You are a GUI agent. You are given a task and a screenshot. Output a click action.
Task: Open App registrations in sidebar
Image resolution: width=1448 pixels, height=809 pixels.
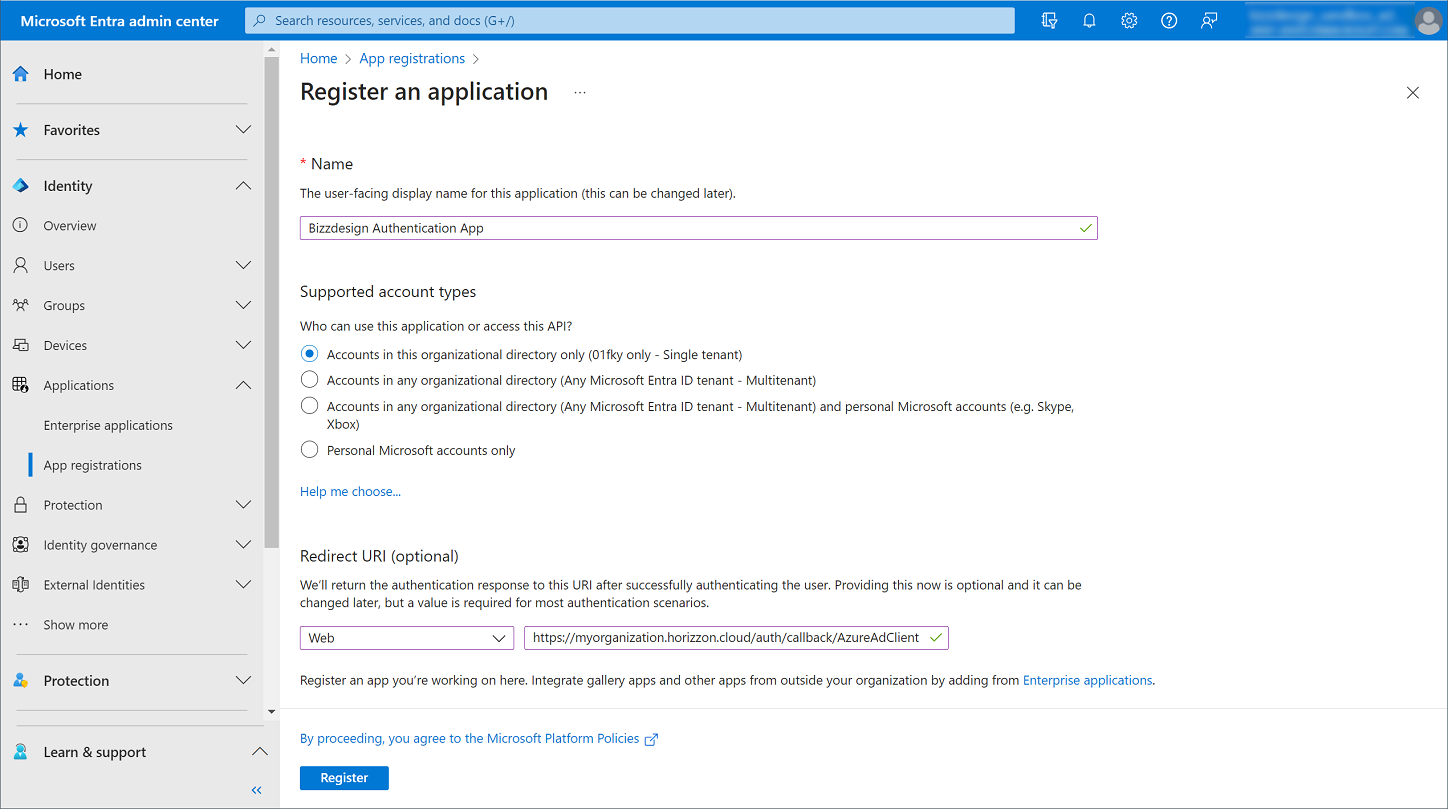93,466
